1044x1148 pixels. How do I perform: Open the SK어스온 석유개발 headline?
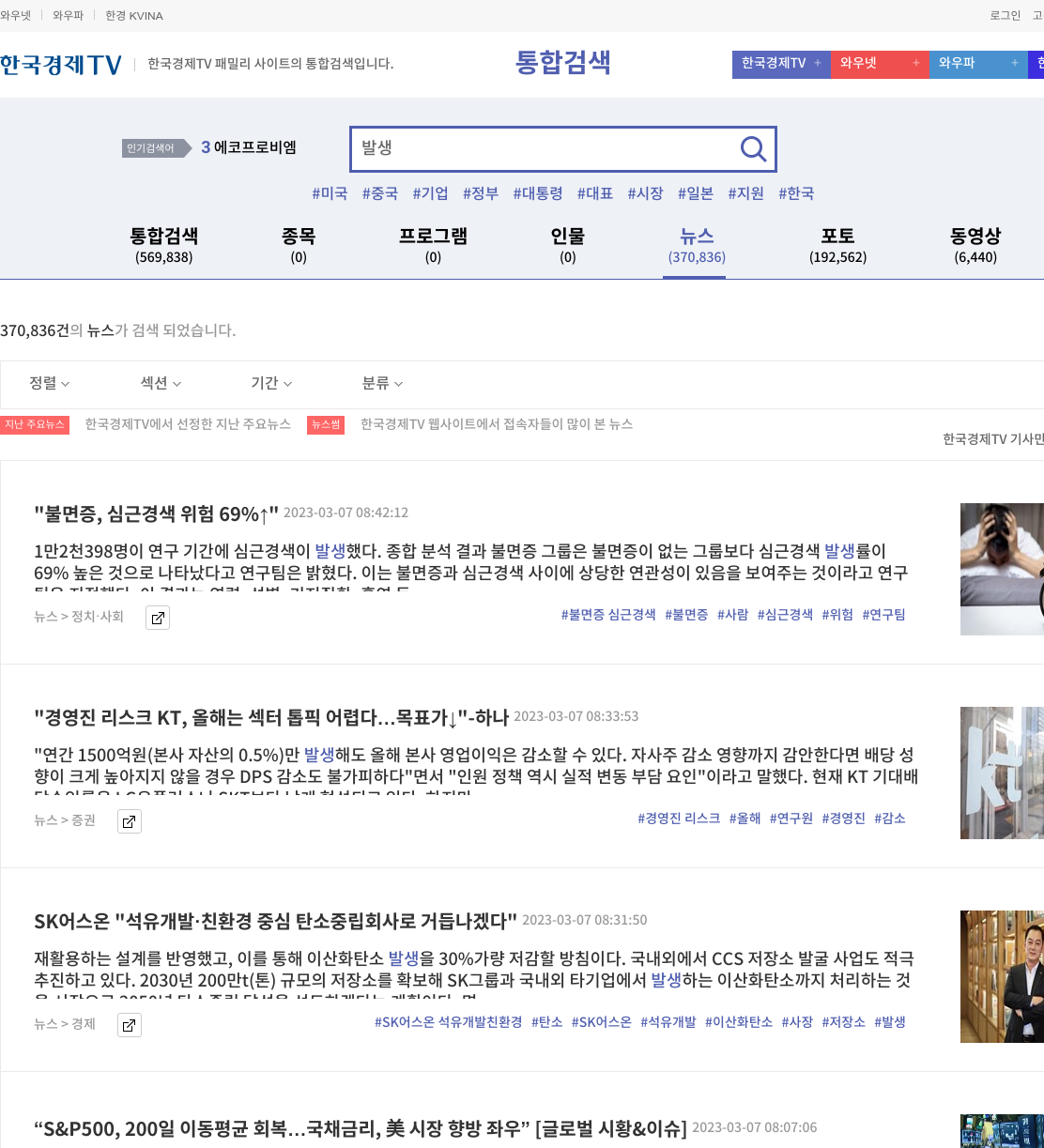click(276, 921)
